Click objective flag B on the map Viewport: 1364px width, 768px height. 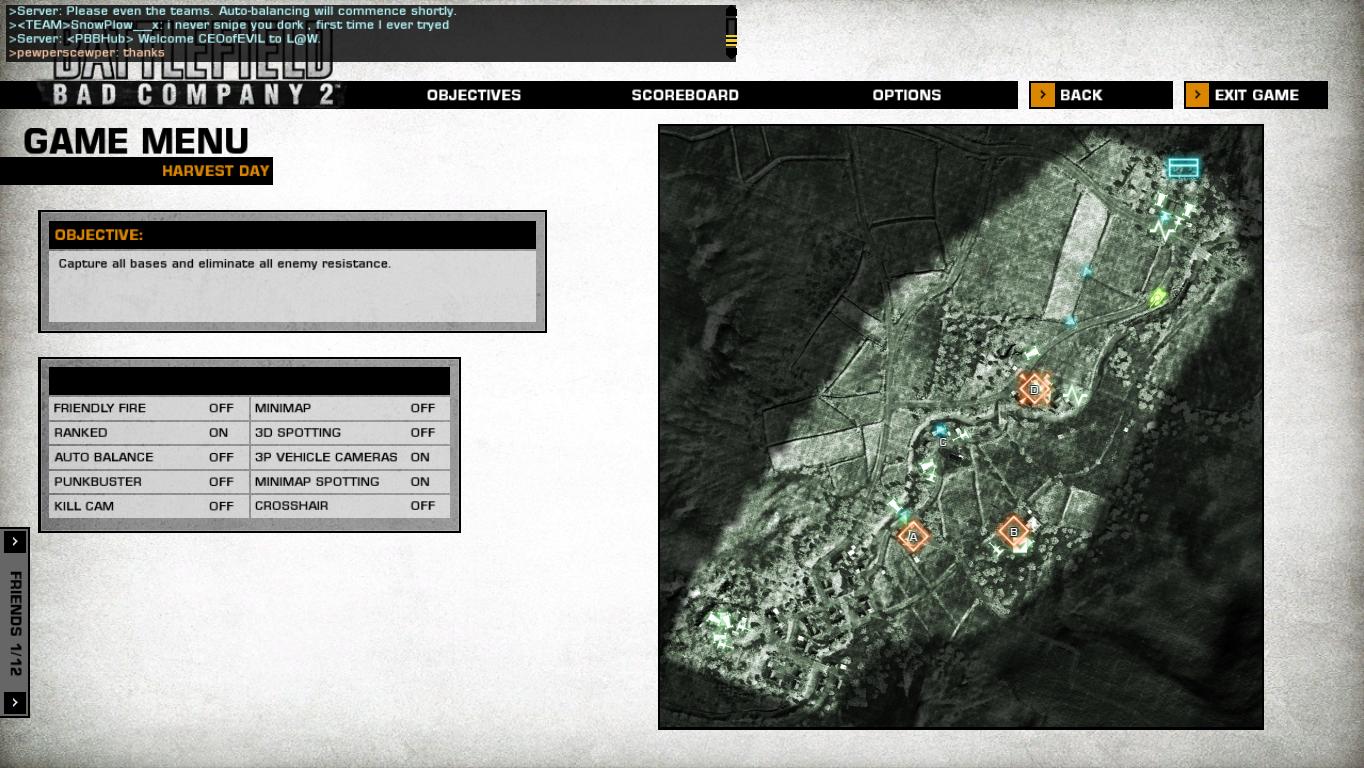[x=1013, y=532]
